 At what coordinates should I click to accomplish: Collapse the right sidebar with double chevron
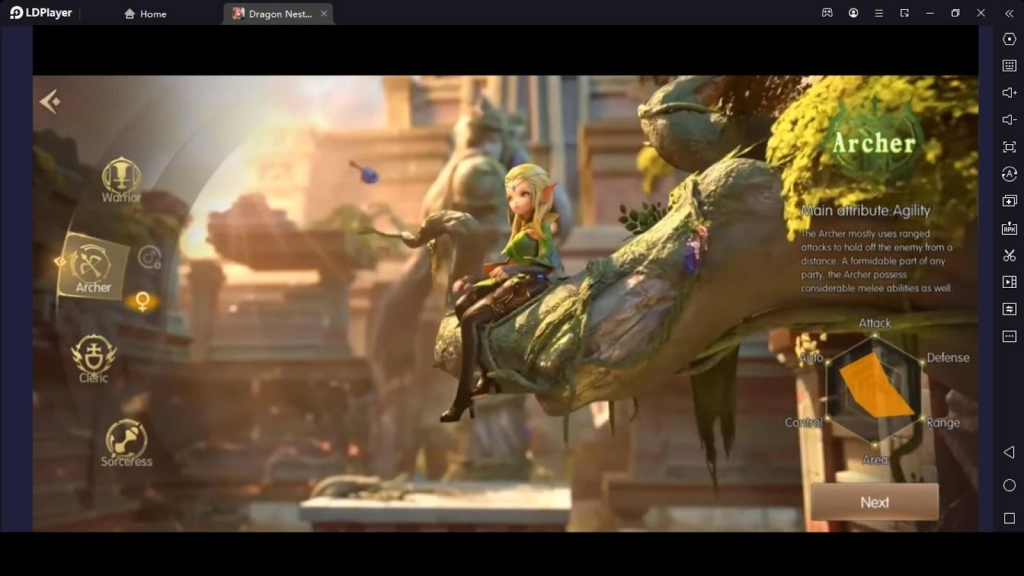[x=1009, y=13]
